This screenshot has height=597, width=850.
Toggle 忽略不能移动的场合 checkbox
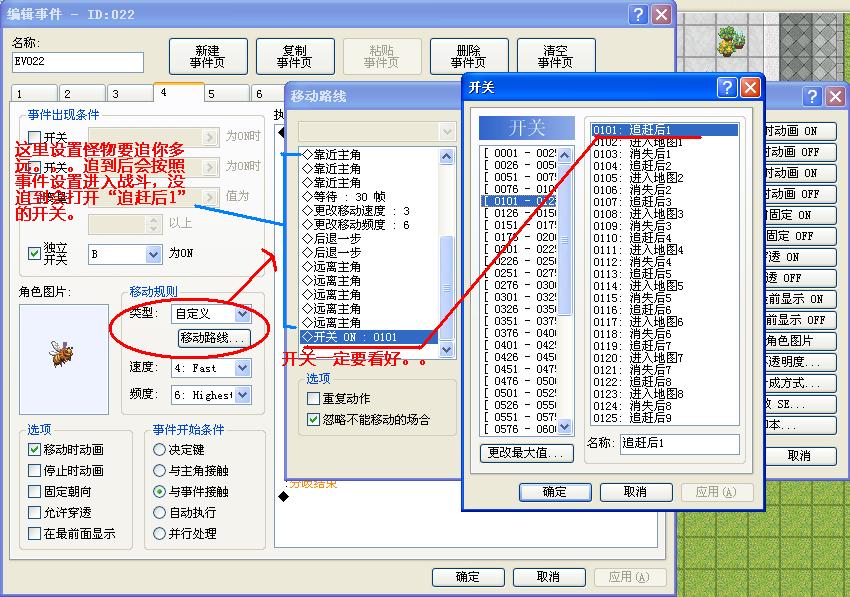tap(313, 419)
